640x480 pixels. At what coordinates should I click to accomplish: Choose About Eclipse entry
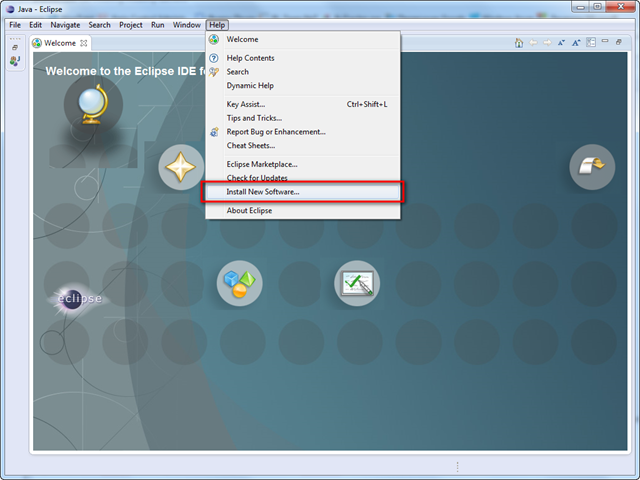coord(303,211)
